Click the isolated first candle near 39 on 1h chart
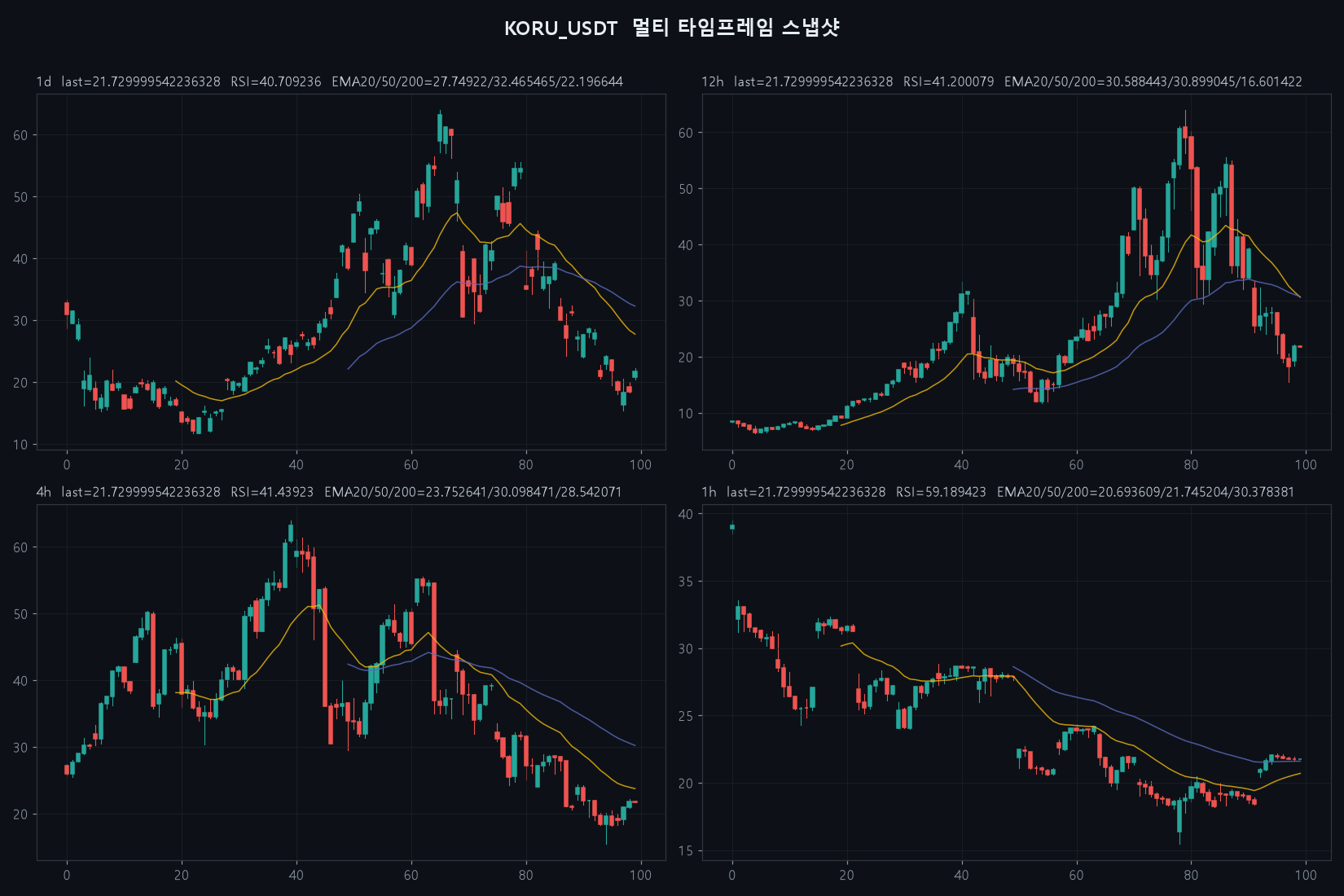1344x896 pixels. point(732,527)
